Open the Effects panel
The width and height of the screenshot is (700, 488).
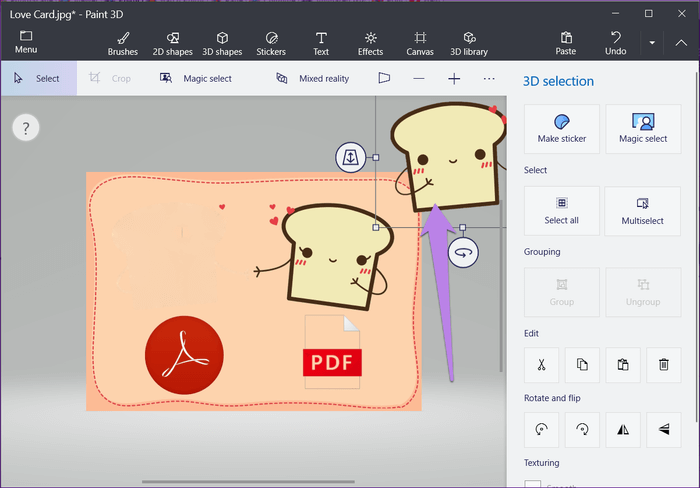(x=370, y=43)
